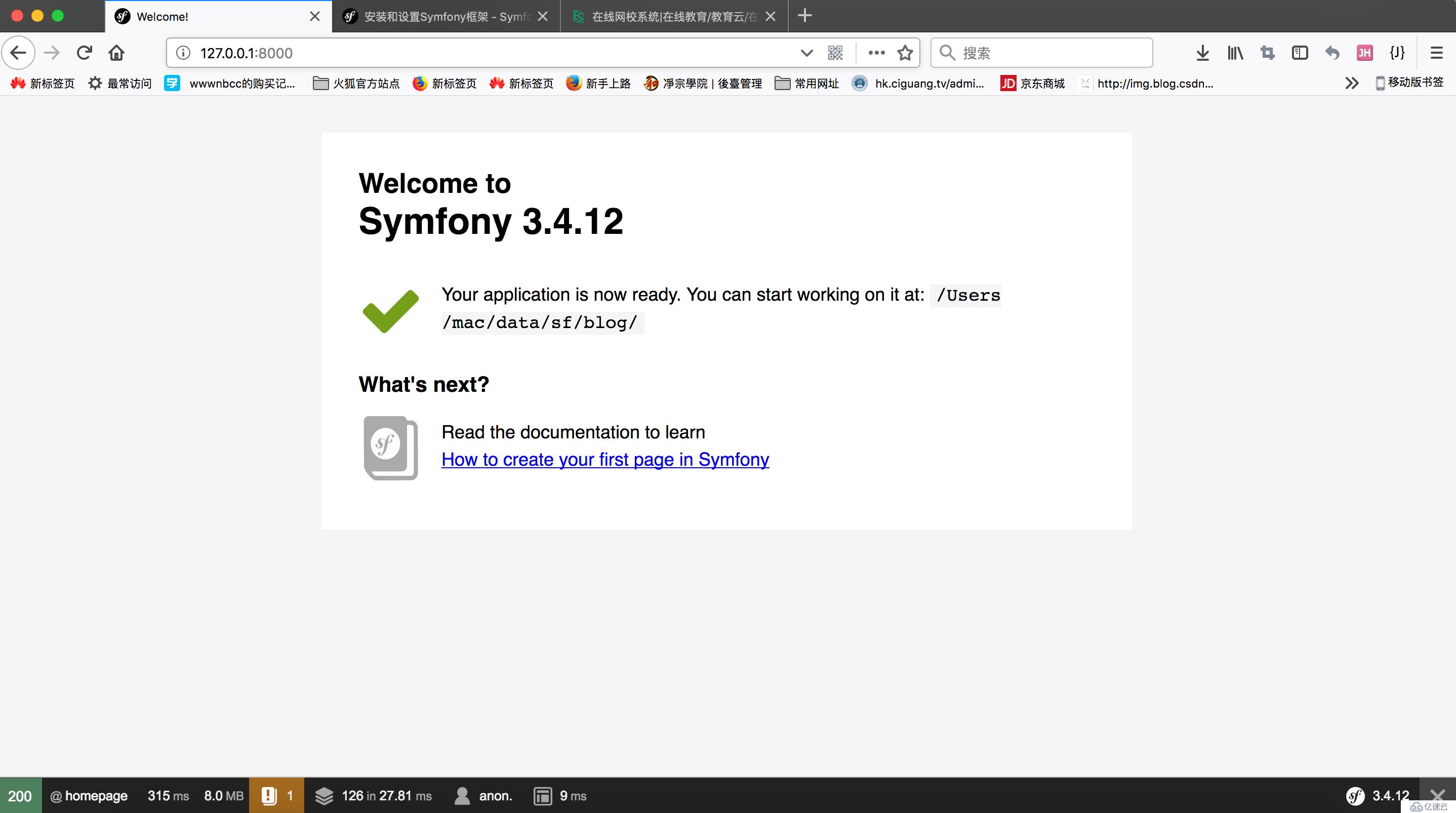Image resolution: width=1456 pixels, height=813 pixels.
Task: Open a new tab with plus button
Action: click(x=805, y=16)
